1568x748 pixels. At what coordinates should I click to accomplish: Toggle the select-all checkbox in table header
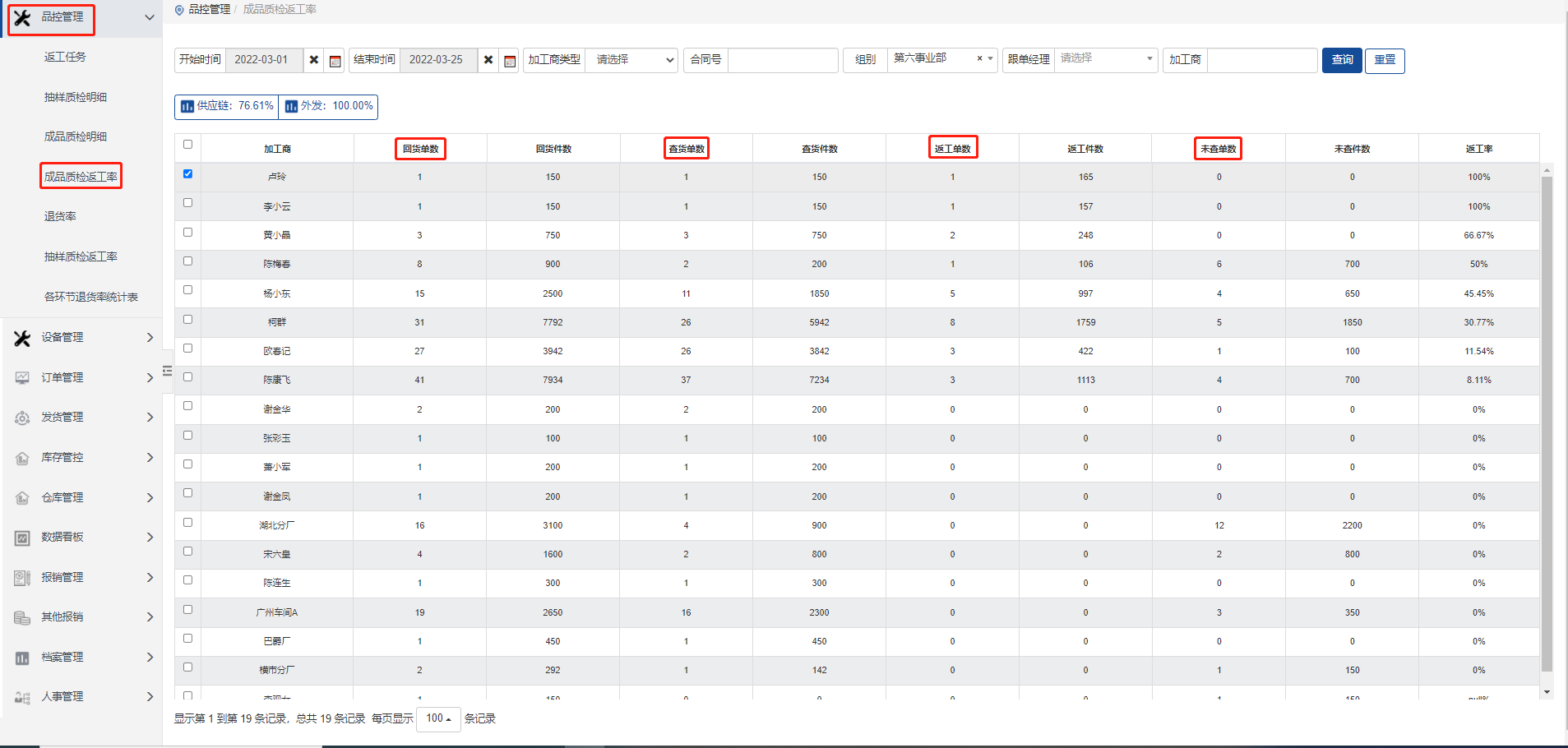pos(187,145)
